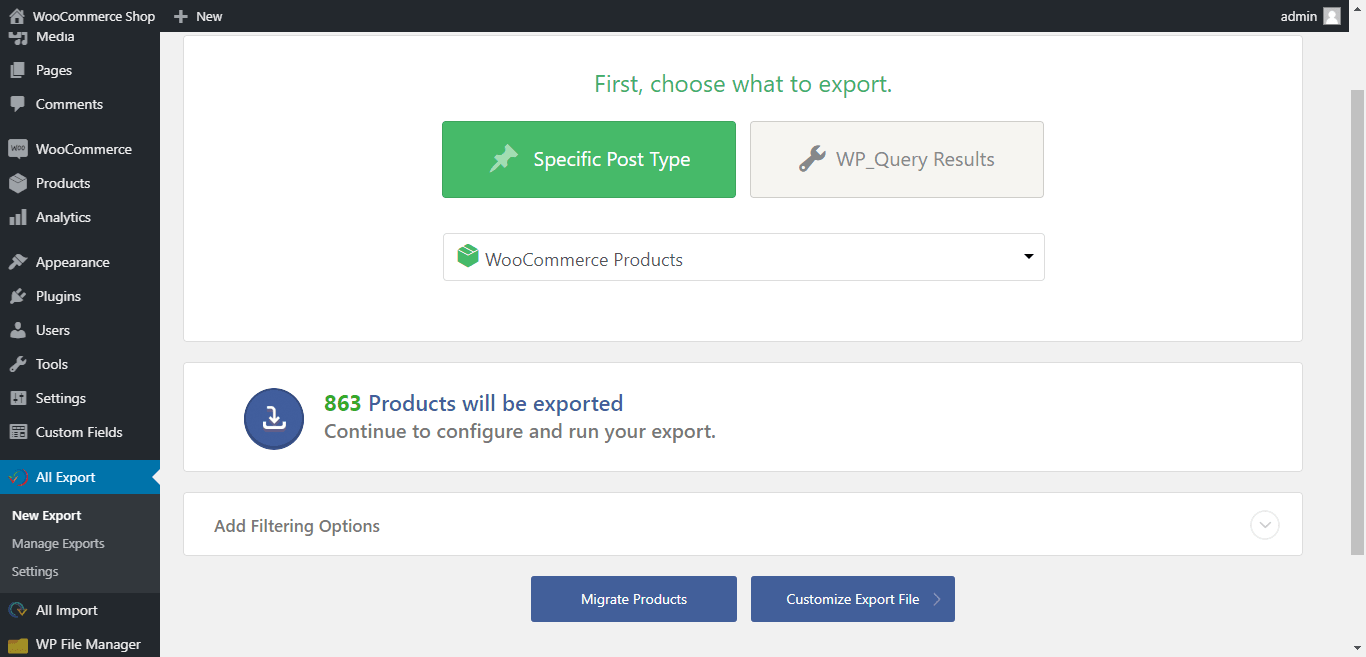Select Specific Post Type button

coord(589,159)
